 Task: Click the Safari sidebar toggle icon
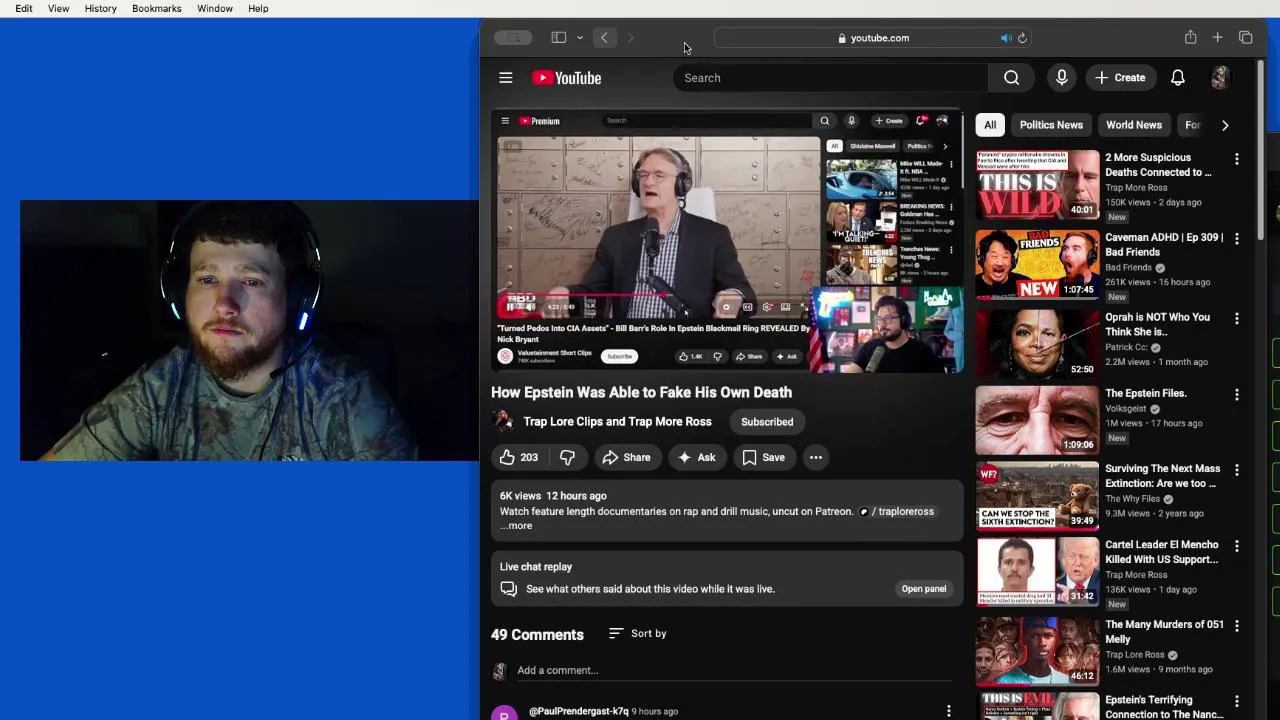[x=559, y=38]
